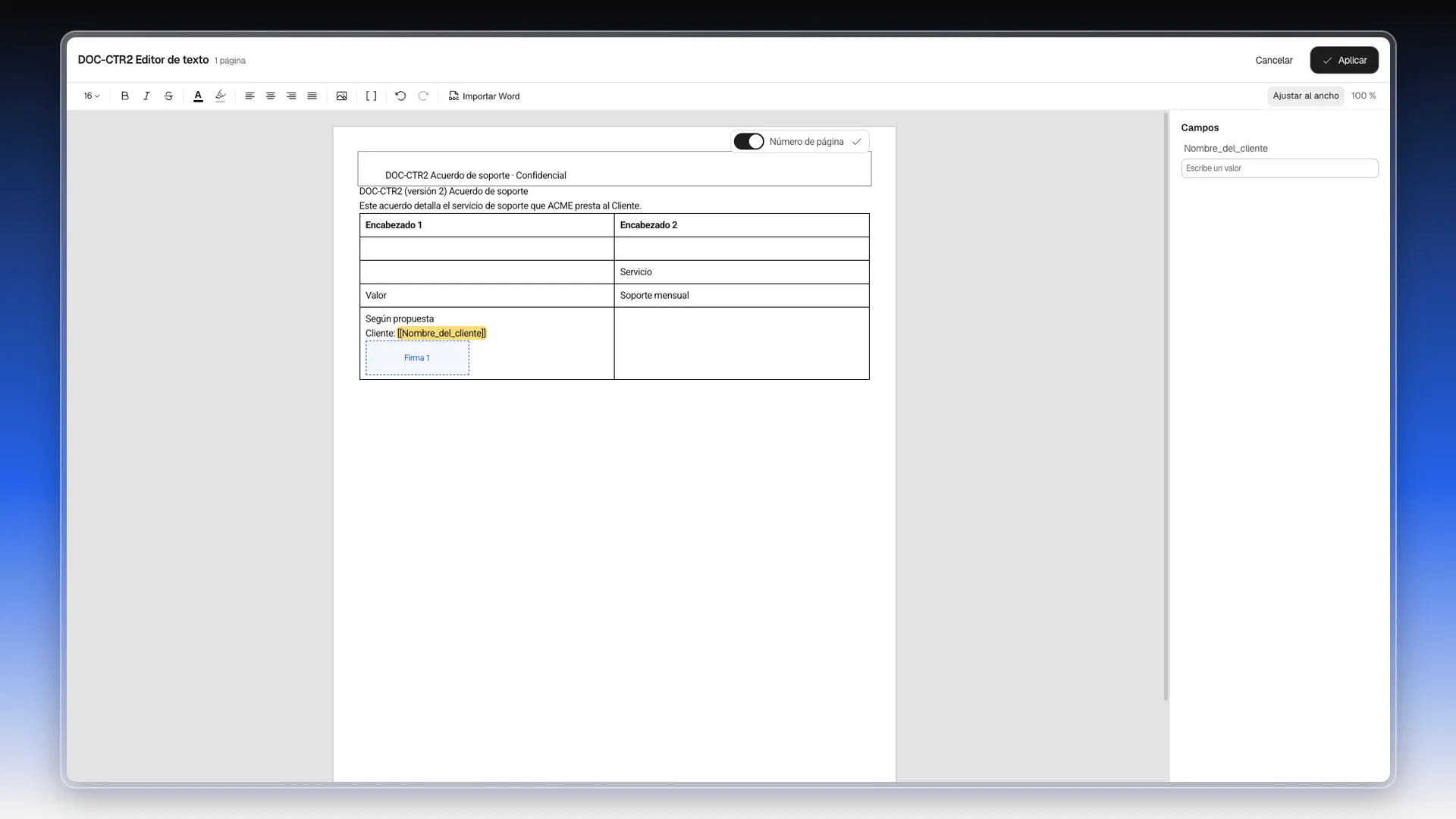
Task: Click the Valor table cell
Action: [x=487, y=296]
